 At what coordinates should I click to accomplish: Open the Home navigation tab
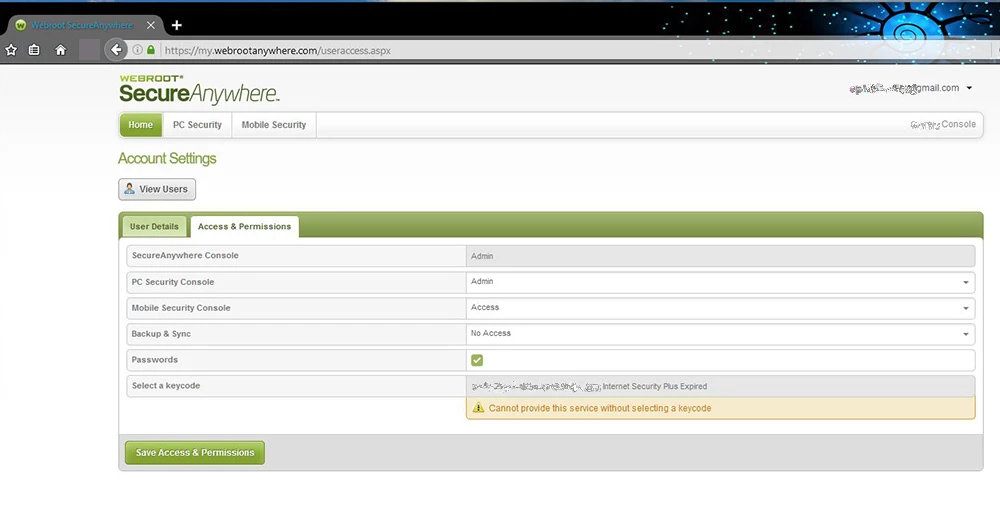click(x=141, y=125)
